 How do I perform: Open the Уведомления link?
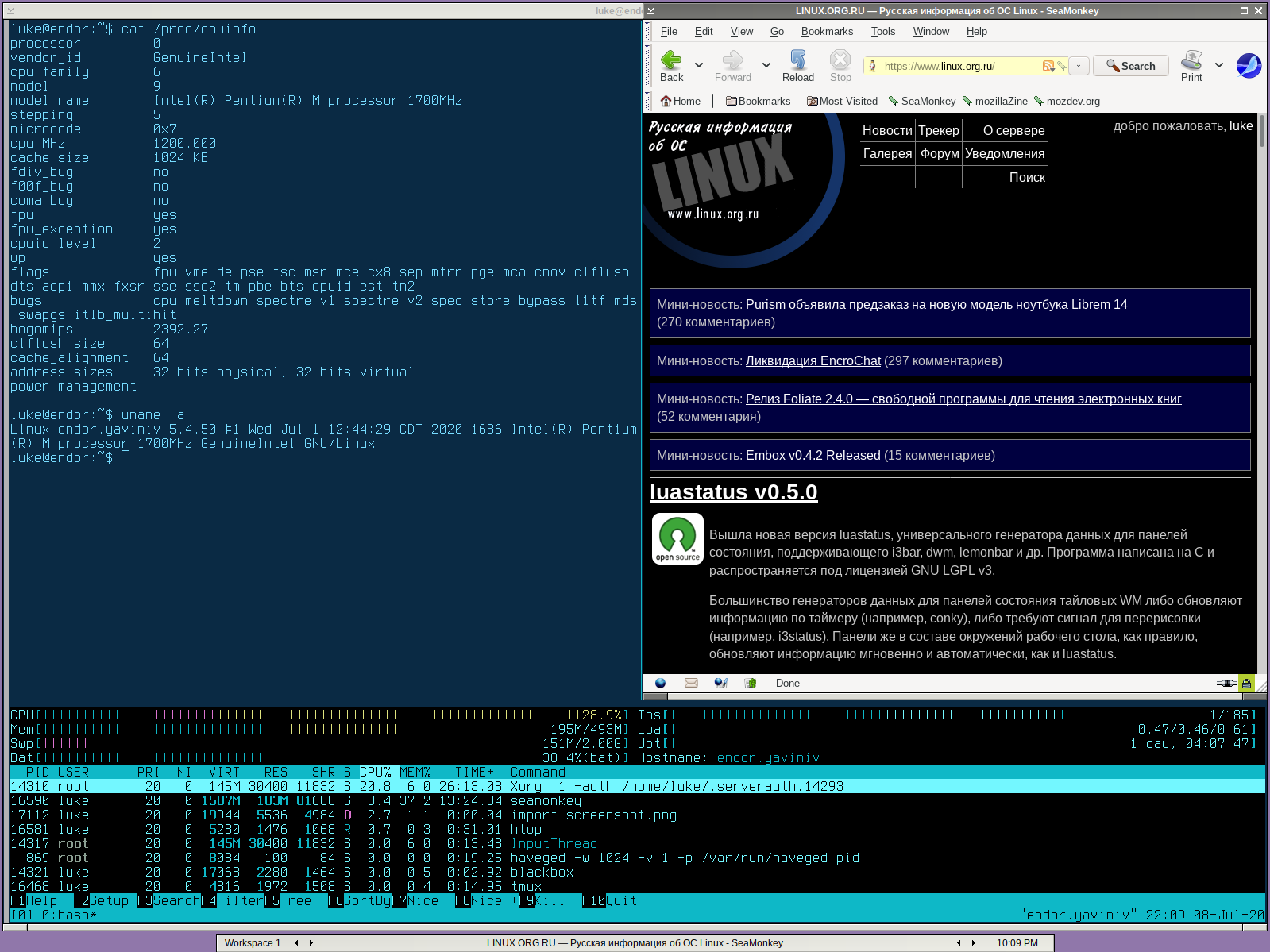[1005, 154]
